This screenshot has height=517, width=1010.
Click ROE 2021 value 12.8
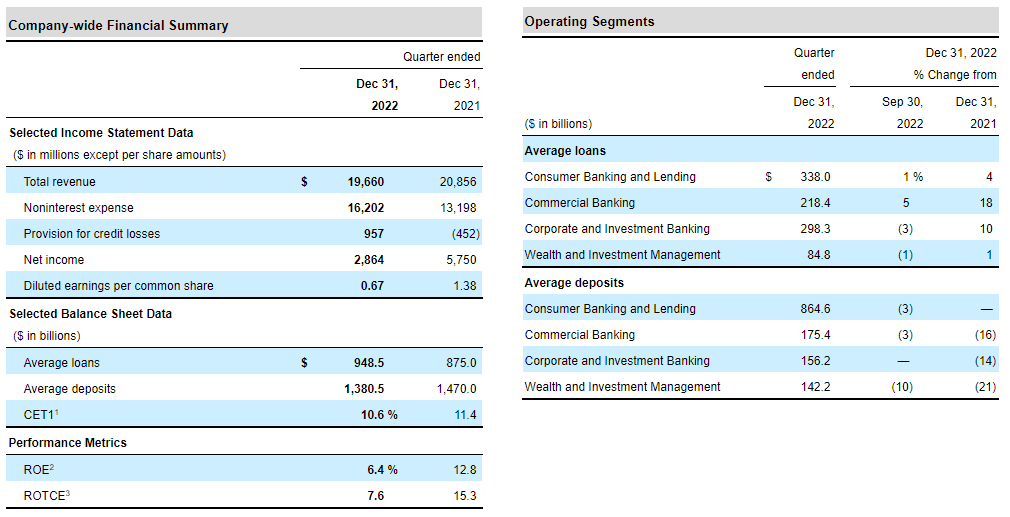[x=465, y=470]
